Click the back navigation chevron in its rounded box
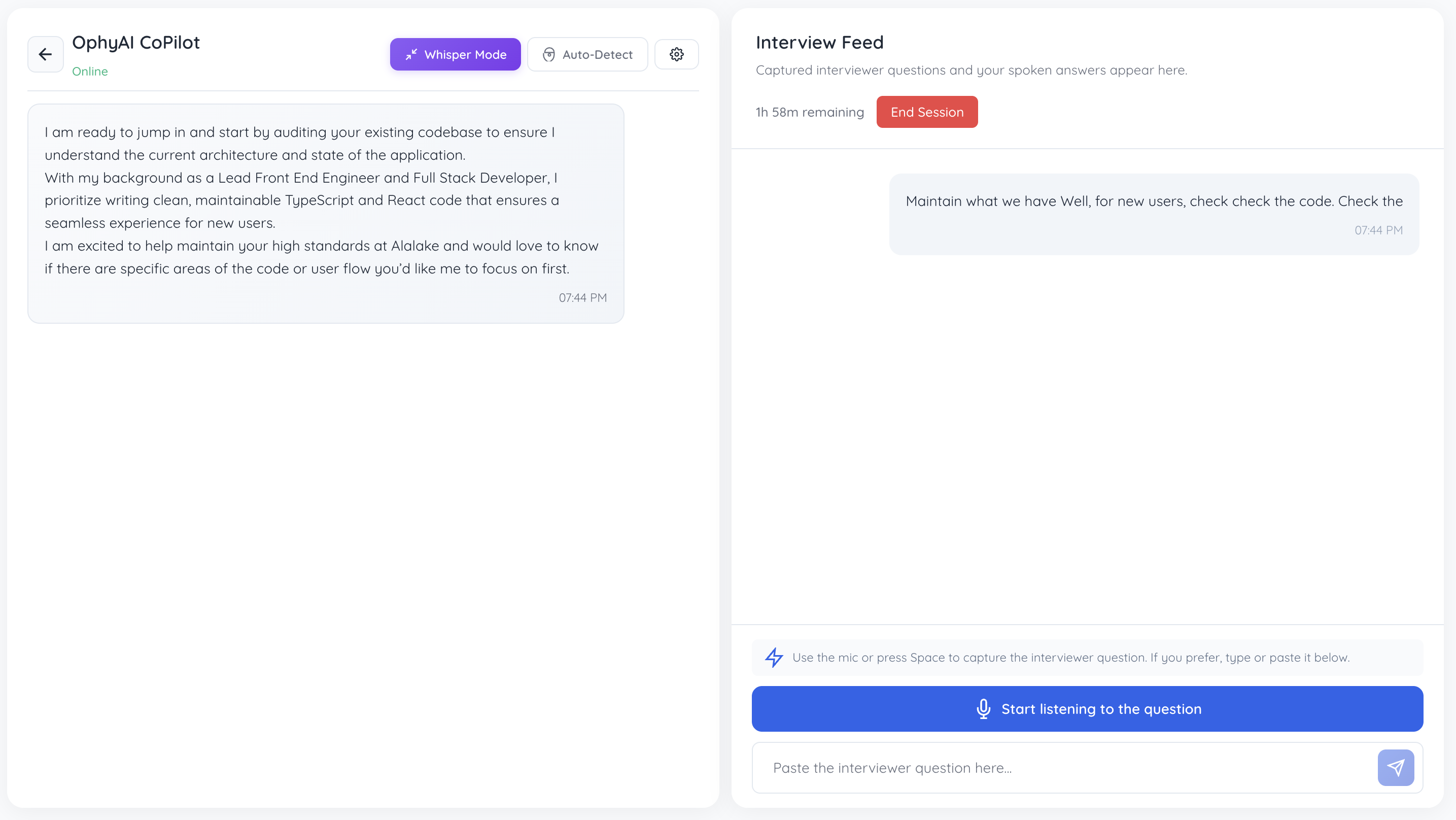The width and height of the screenshot is (1456, 820). [45, 54]
